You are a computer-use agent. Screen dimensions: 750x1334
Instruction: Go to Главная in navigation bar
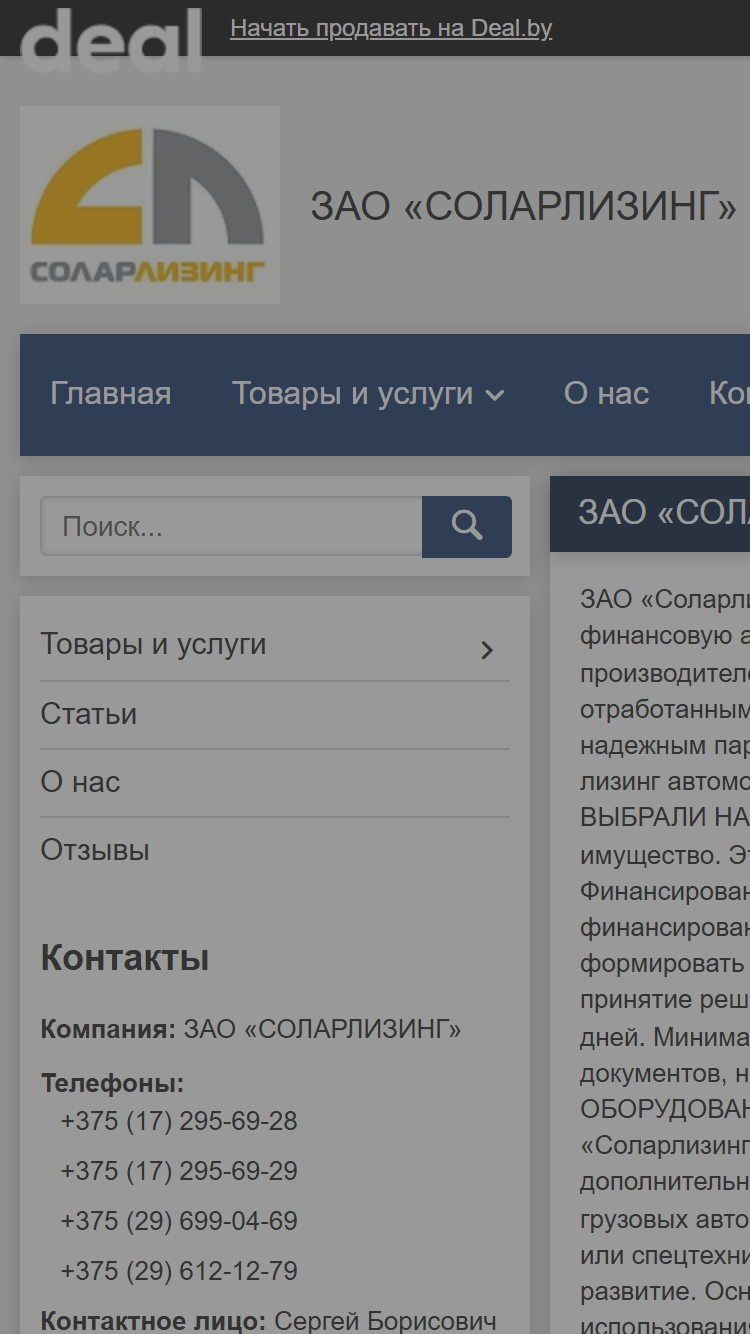tap(111, 394)
